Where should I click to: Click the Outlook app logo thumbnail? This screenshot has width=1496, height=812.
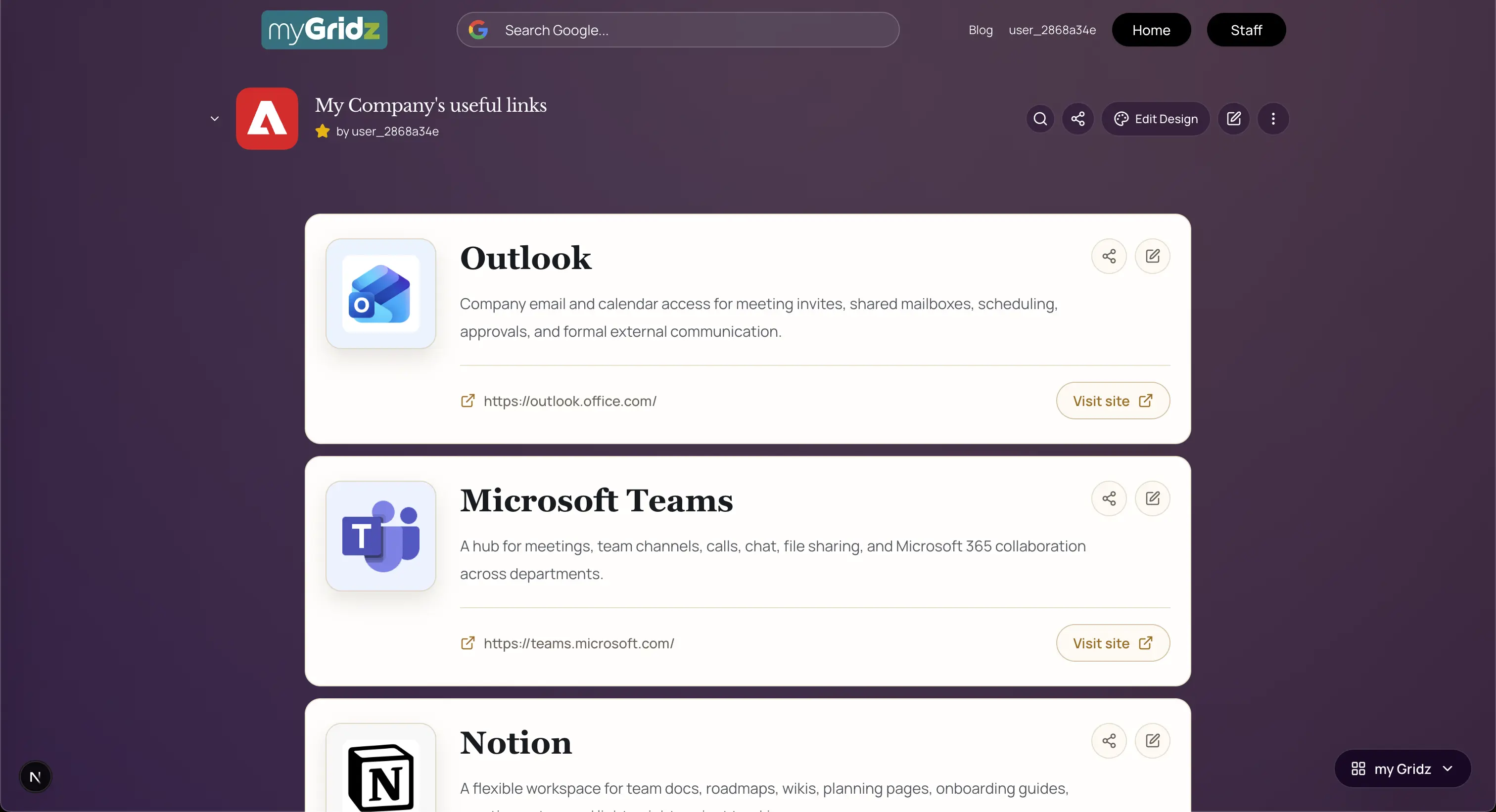[x=381, y=294]
